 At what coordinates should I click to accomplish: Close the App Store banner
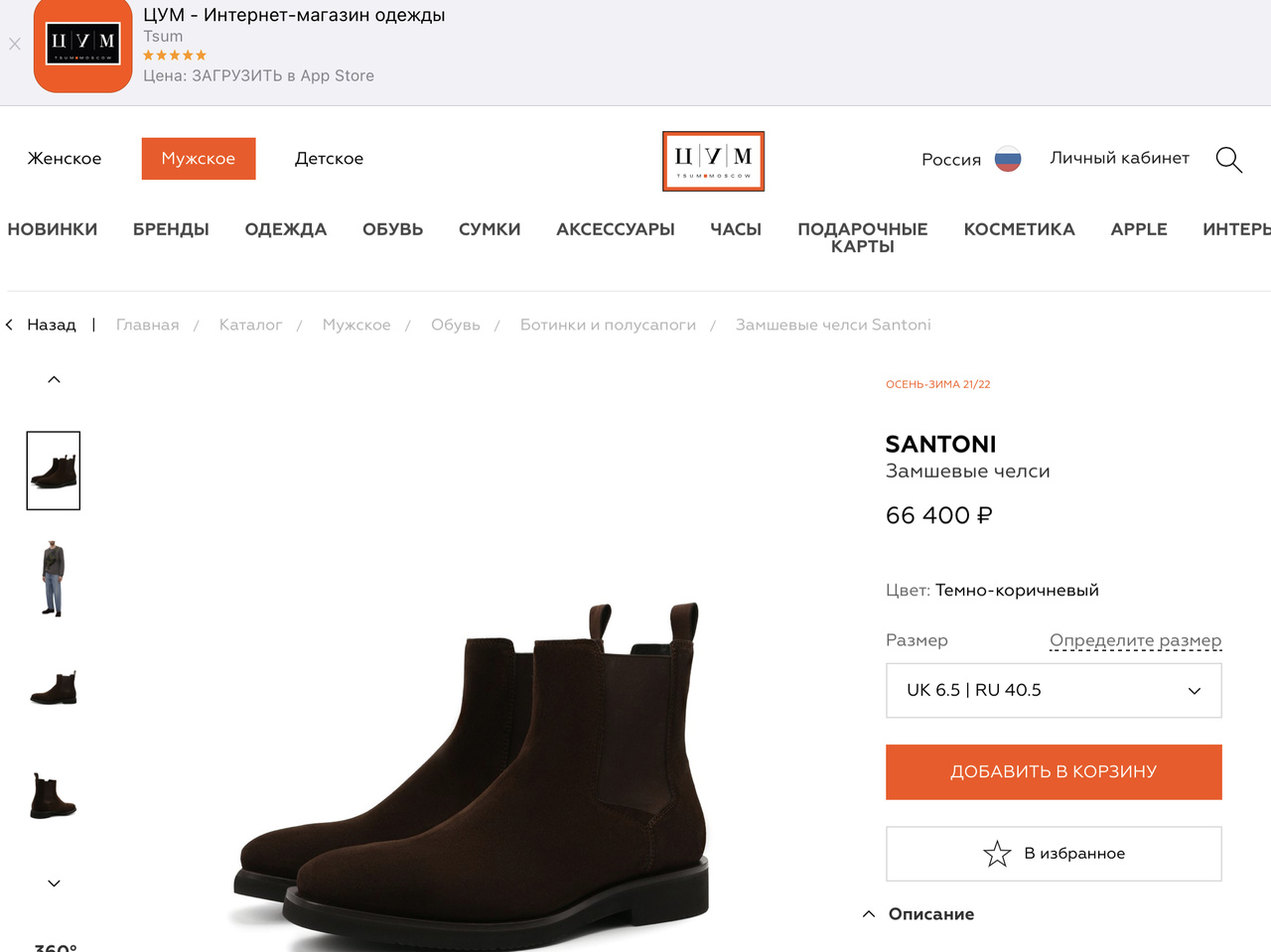coord(15,44)
